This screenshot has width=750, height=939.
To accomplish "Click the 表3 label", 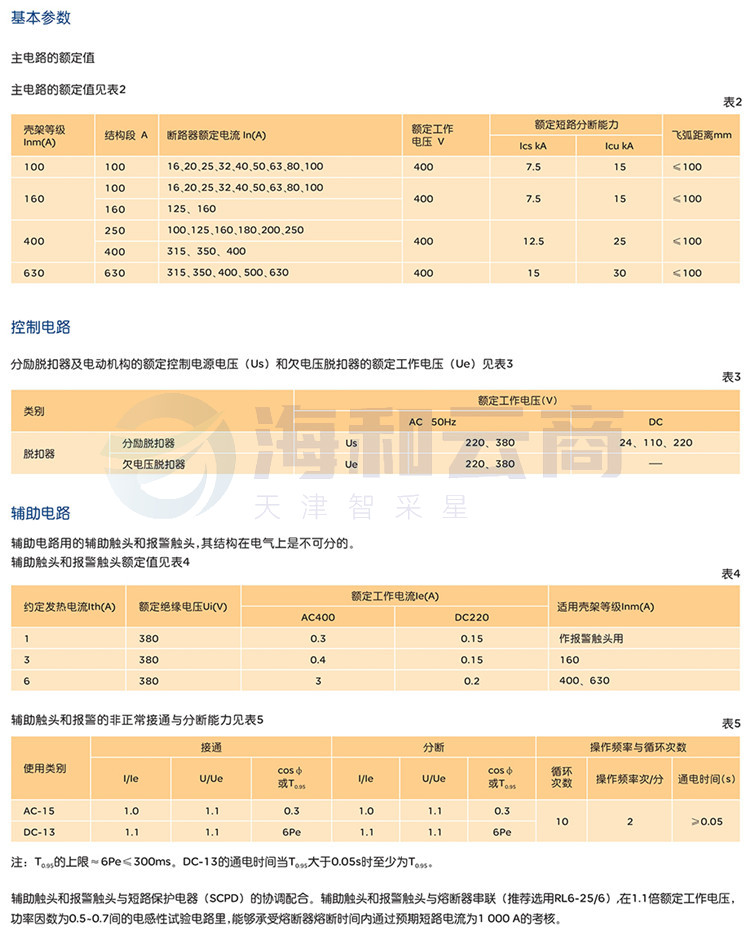I will tap(731, 377).
